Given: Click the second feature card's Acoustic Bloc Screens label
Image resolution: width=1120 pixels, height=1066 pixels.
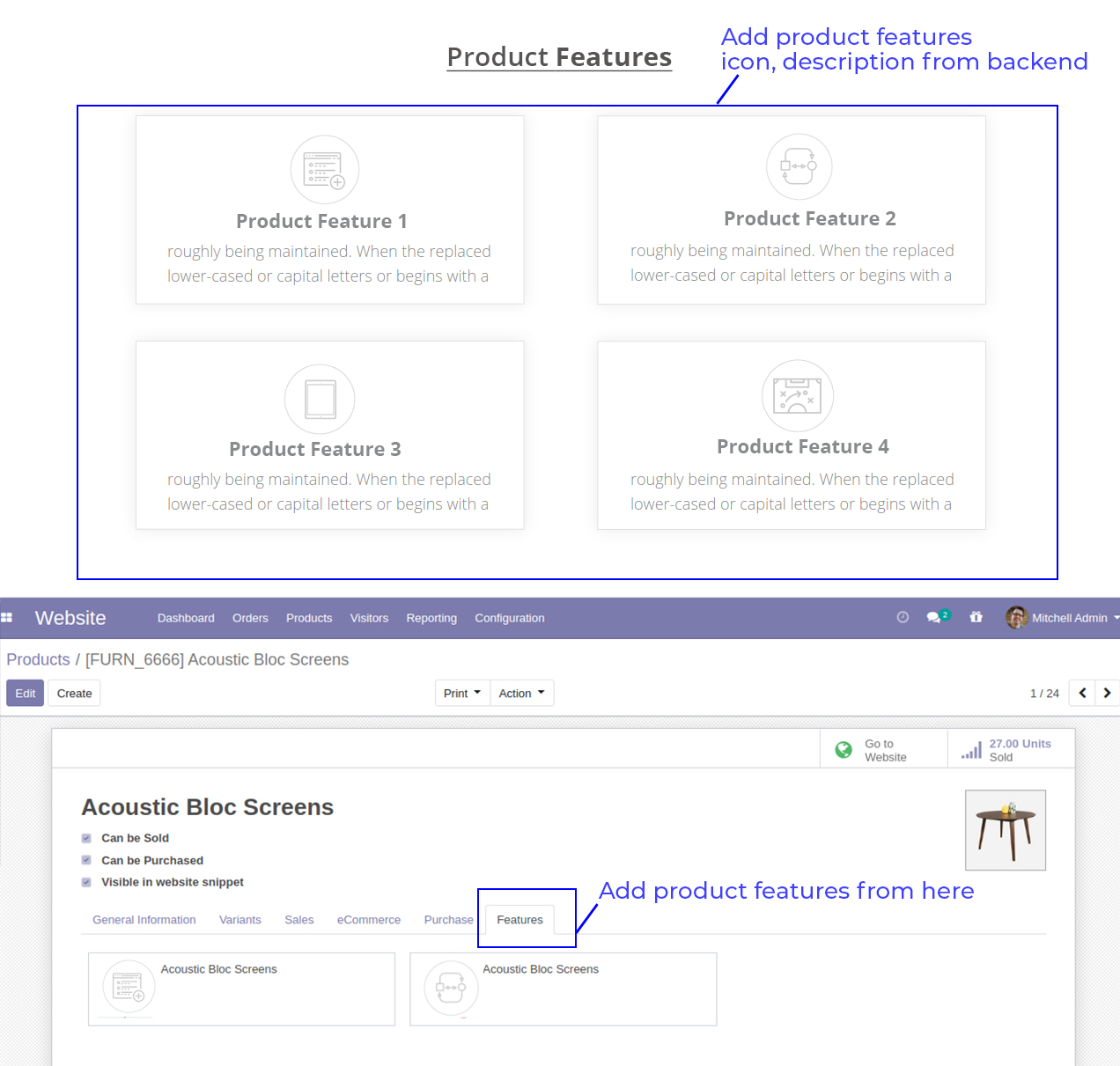Looking at the screenshot, I should click(x=541, y=969).
